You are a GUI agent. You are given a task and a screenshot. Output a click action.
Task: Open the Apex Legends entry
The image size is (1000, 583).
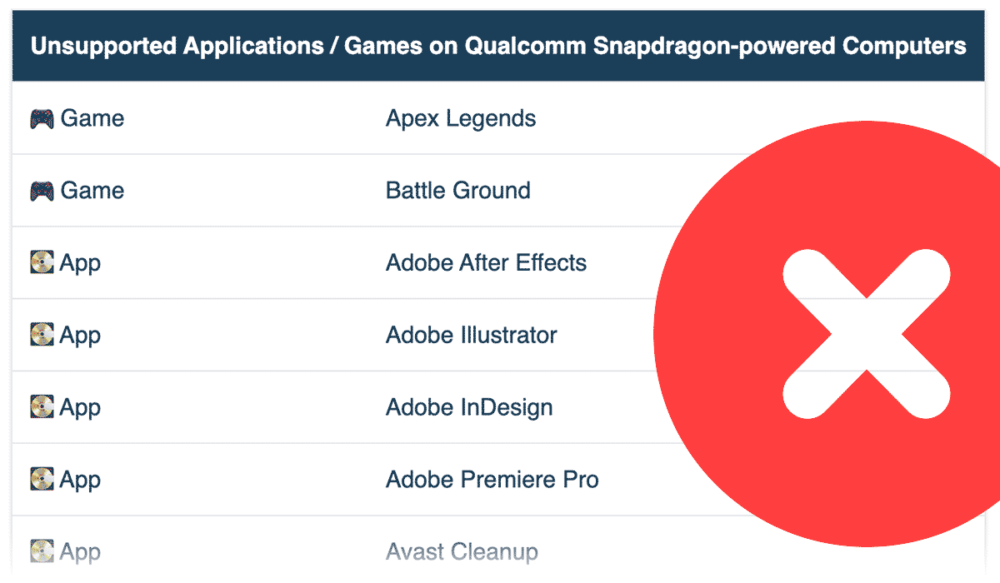point(460,117)
